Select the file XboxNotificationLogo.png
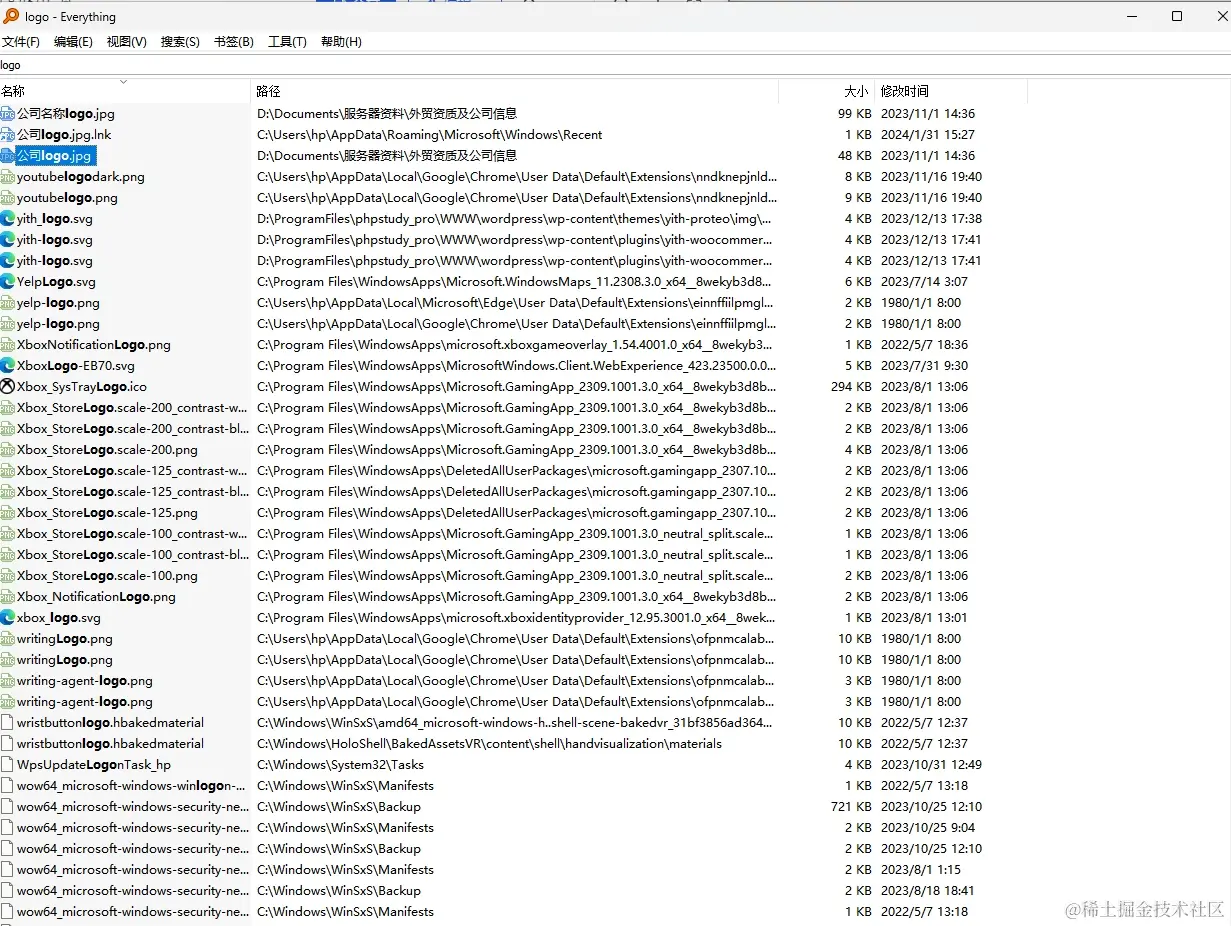The width and height of the screenshot is (1231, 926). [94, 345]
